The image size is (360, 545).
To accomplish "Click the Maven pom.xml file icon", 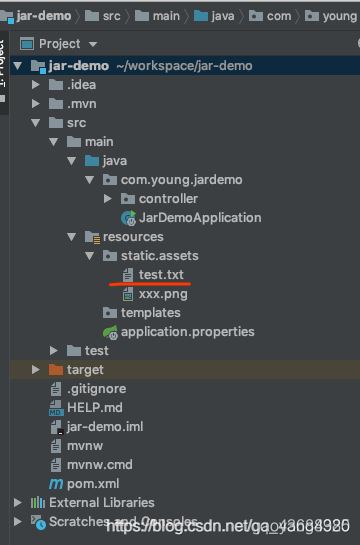I will [x=56, y=484].
